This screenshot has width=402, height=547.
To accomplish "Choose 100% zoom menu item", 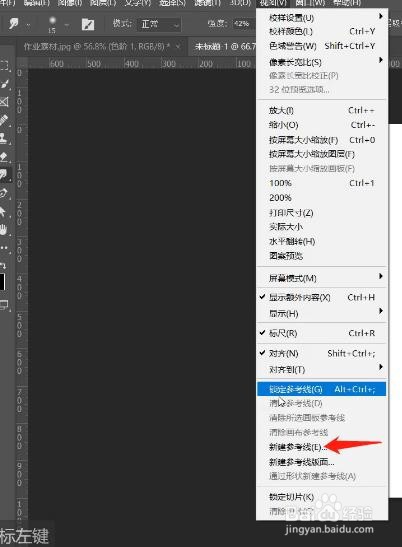I will [321, 183].
